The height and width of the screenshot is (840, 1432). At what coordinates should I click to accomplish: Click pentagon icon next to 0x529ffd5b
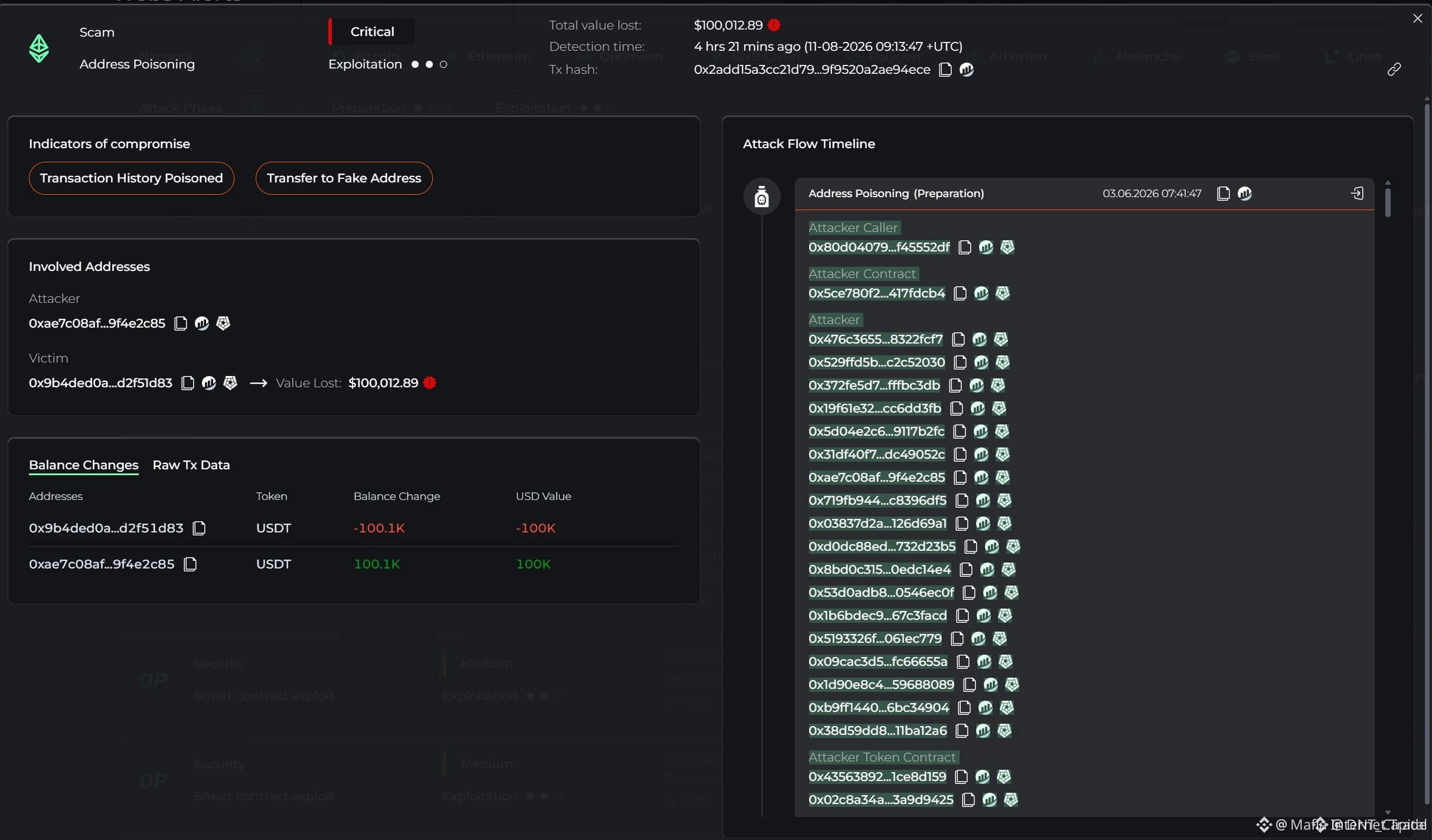click(1003, 362)
